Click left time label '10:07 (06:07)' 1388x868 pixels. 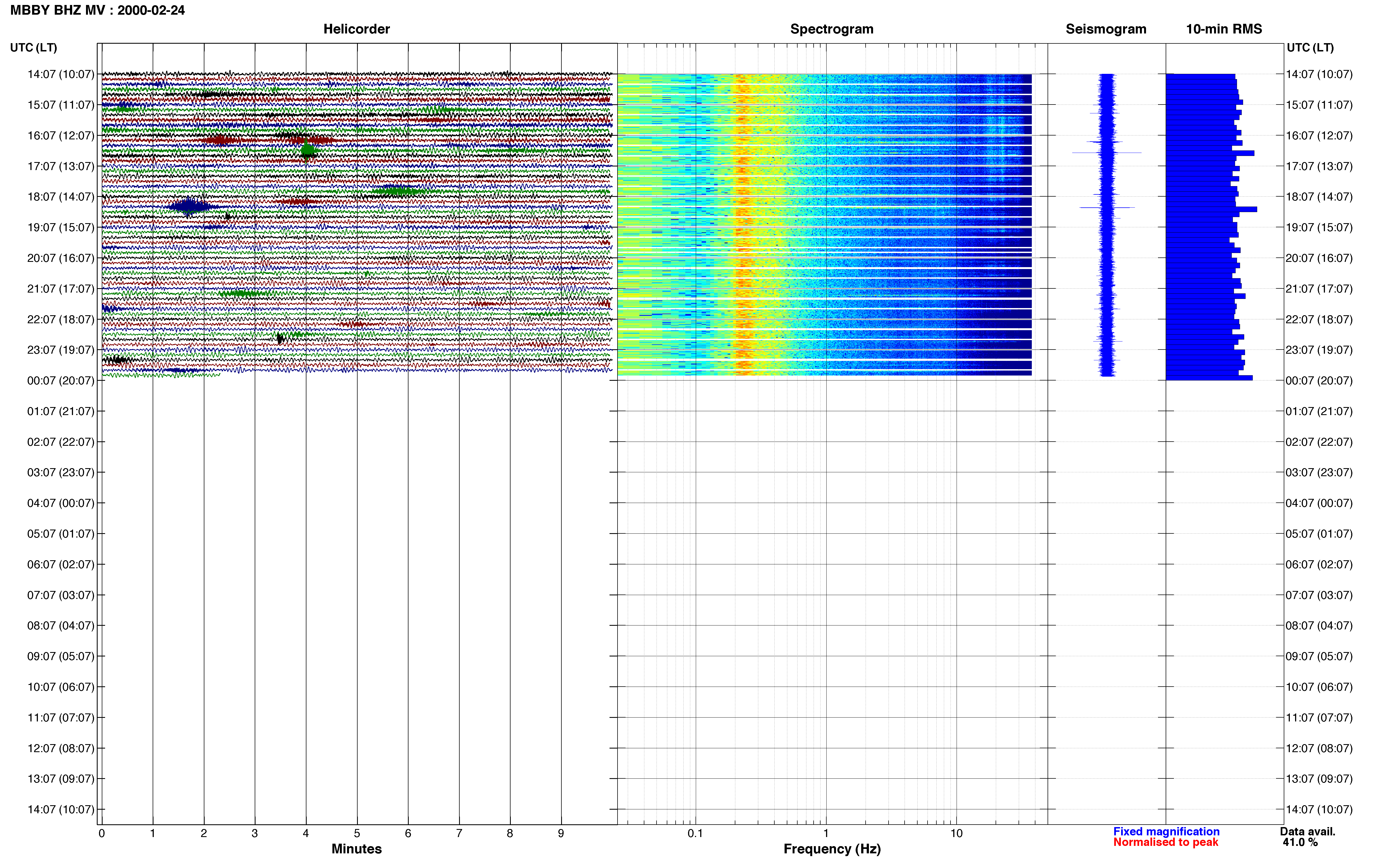point(61,687)
